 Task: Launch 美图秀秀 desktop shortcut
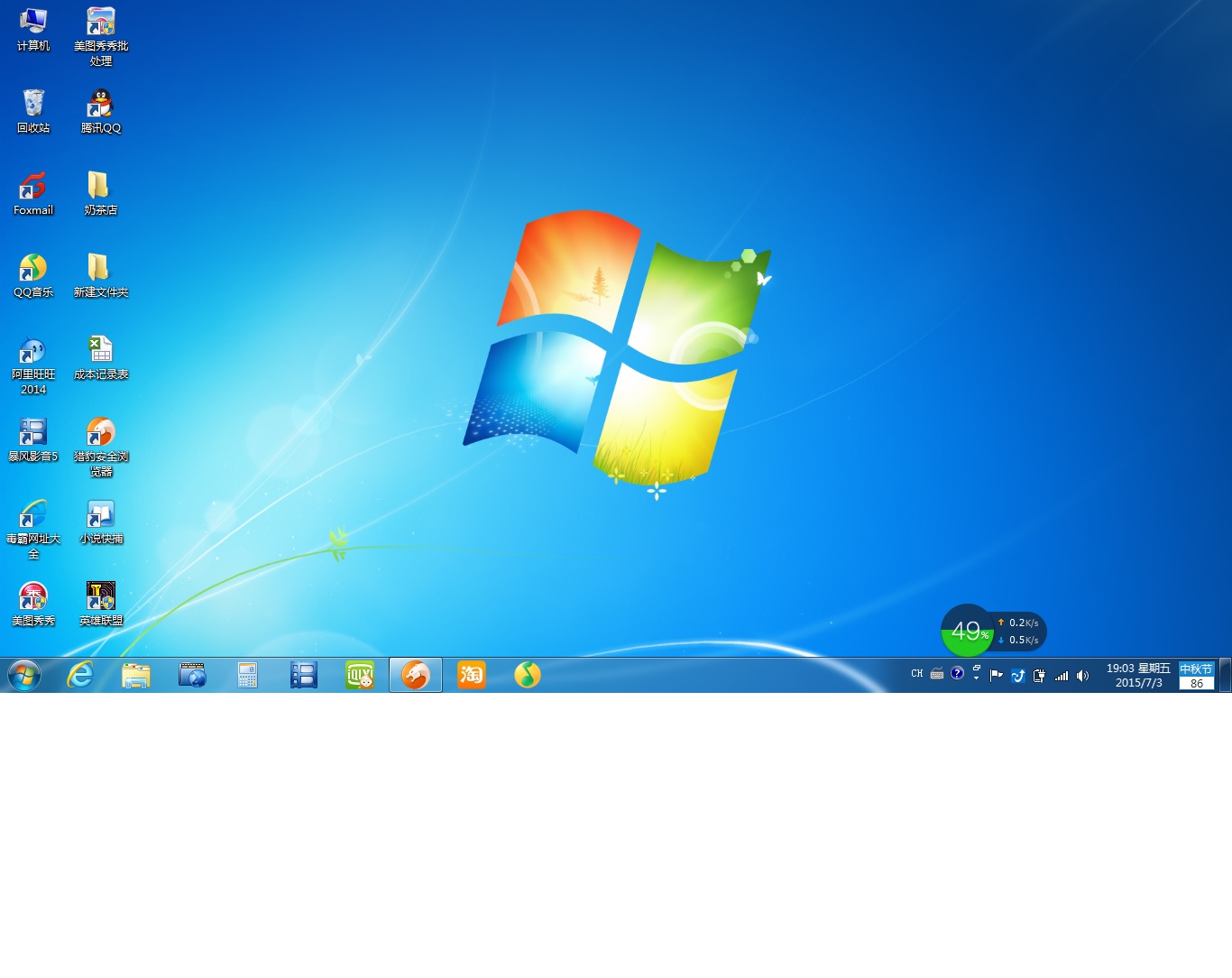(33, 604)
